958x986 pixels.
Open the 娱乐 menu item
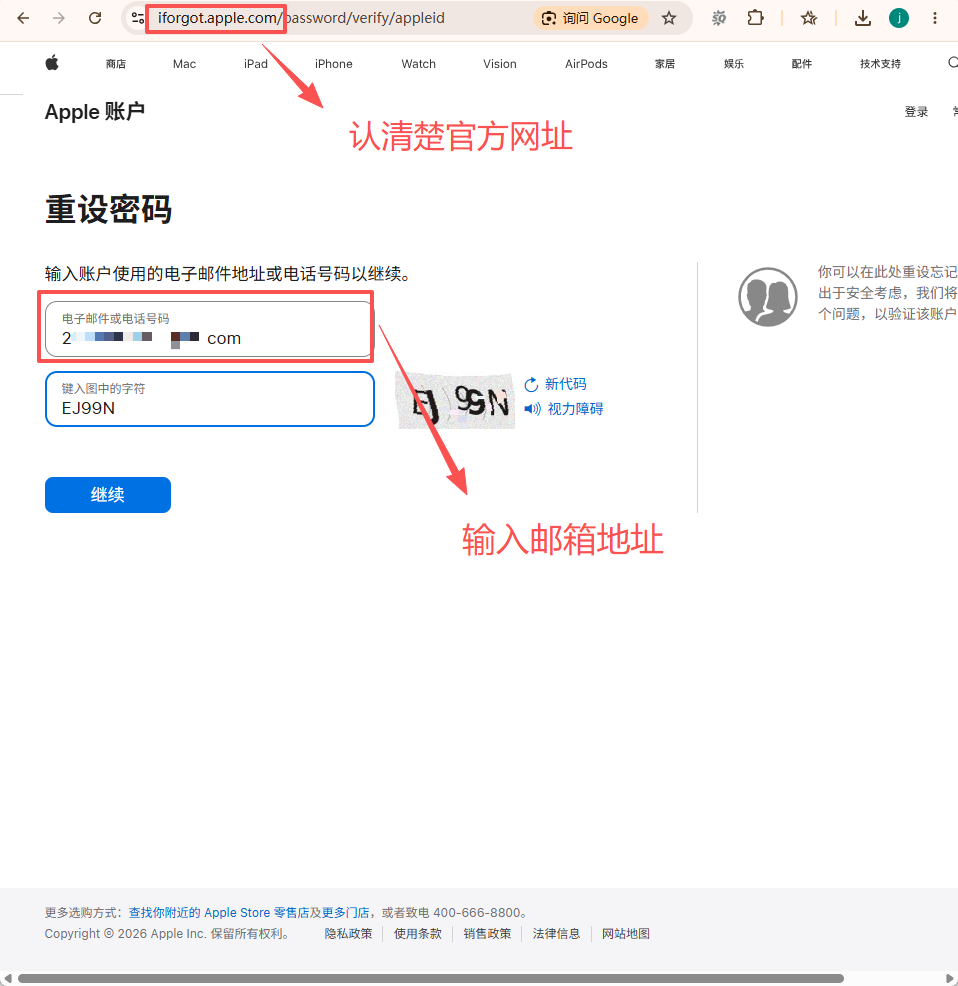click(733, 64)
